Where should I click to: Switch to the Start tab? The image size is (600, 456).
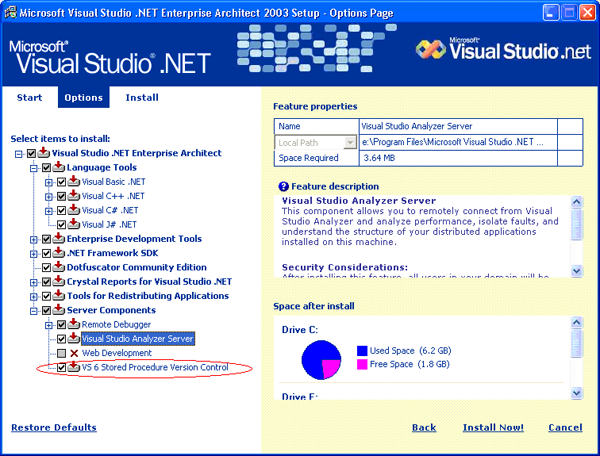[x=30, y=98]
